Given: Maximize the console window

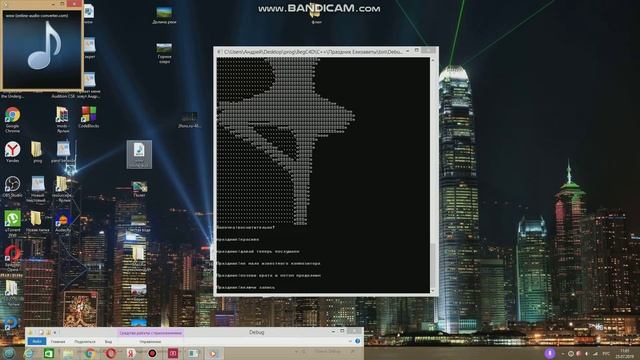Looking at the screenshot, I should tap(417, 51).
